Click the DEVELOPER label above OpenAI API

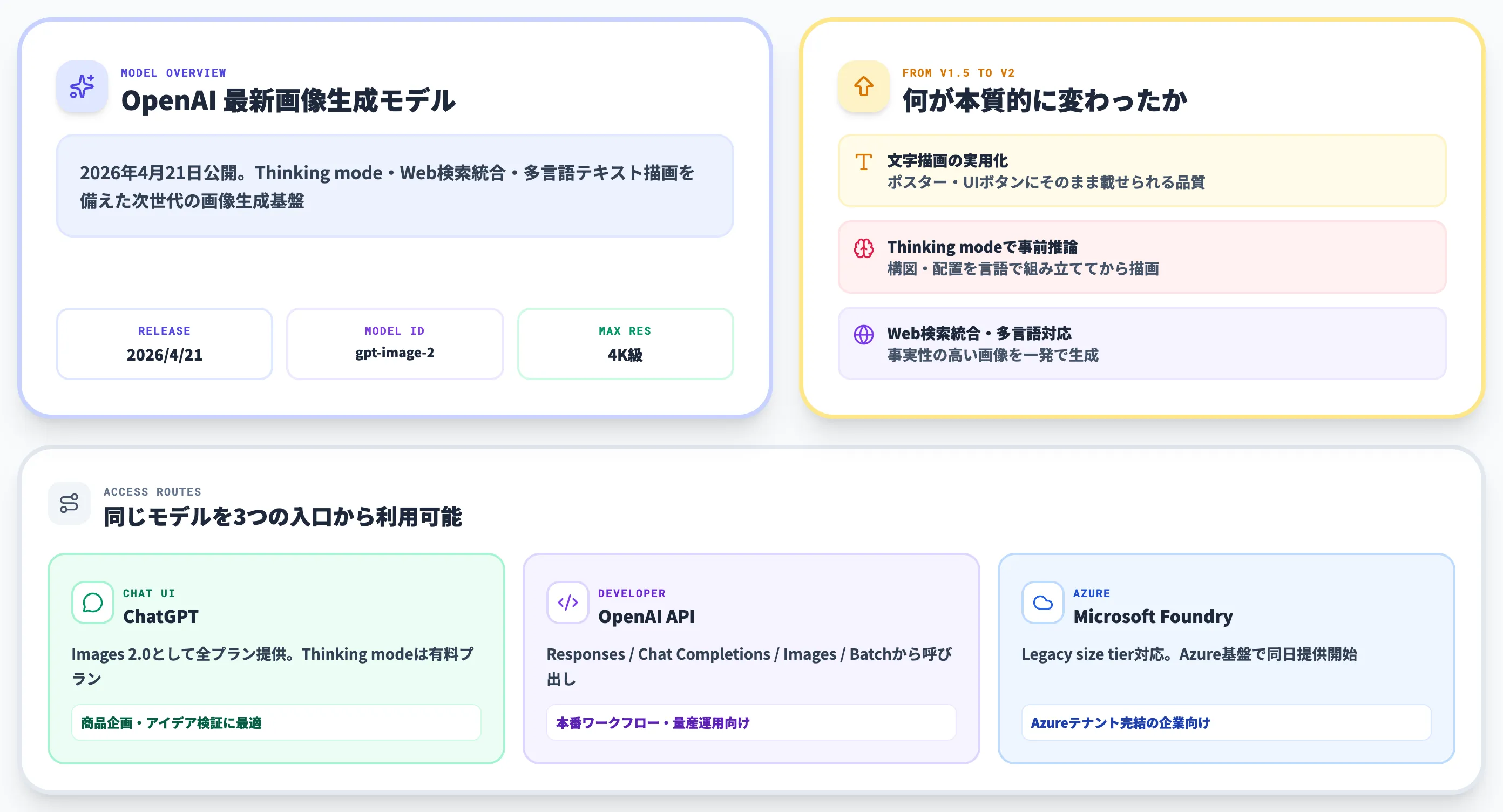tap(631, 593)
